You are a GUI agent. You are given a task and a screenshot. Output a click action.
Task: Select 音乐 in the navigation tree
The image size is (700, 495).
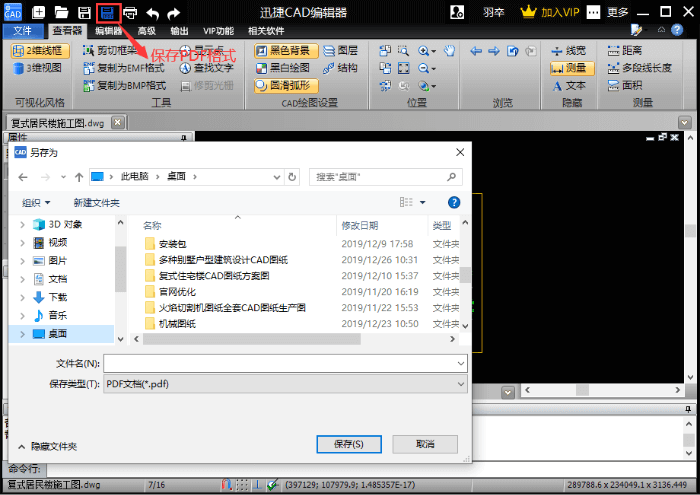[57, 316]
